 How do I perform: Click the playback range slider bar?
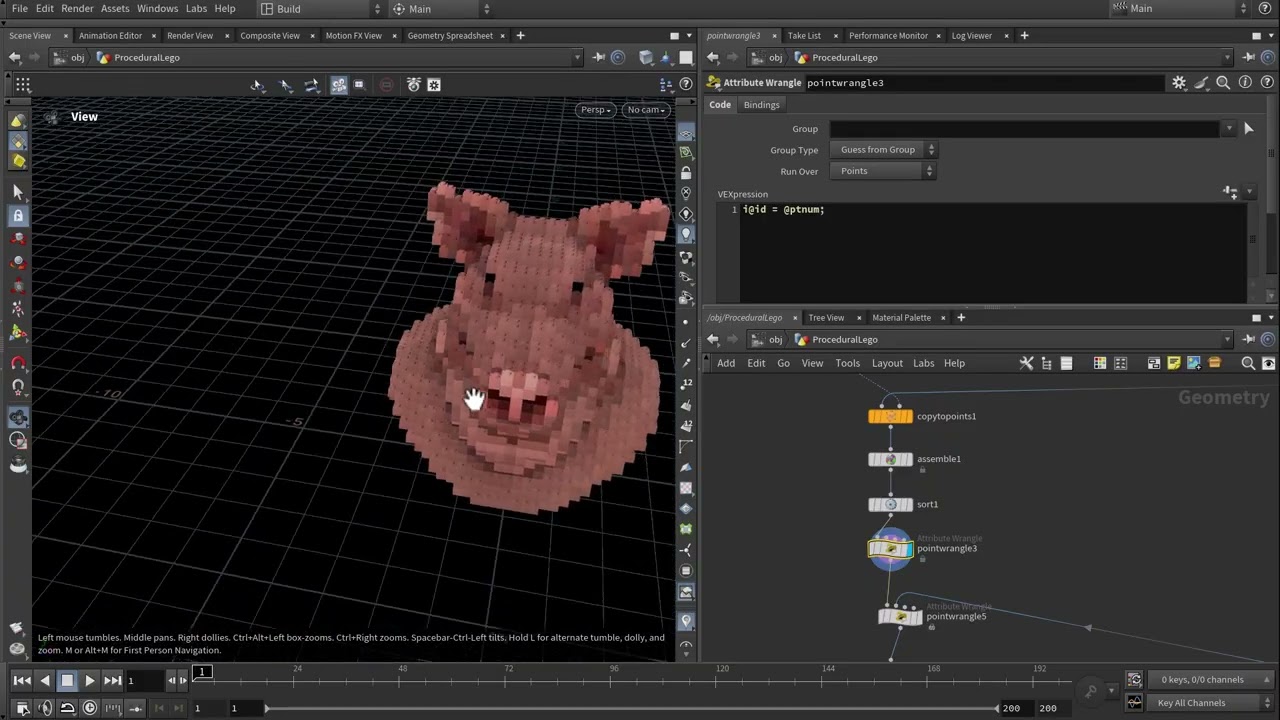click(632, 708)
